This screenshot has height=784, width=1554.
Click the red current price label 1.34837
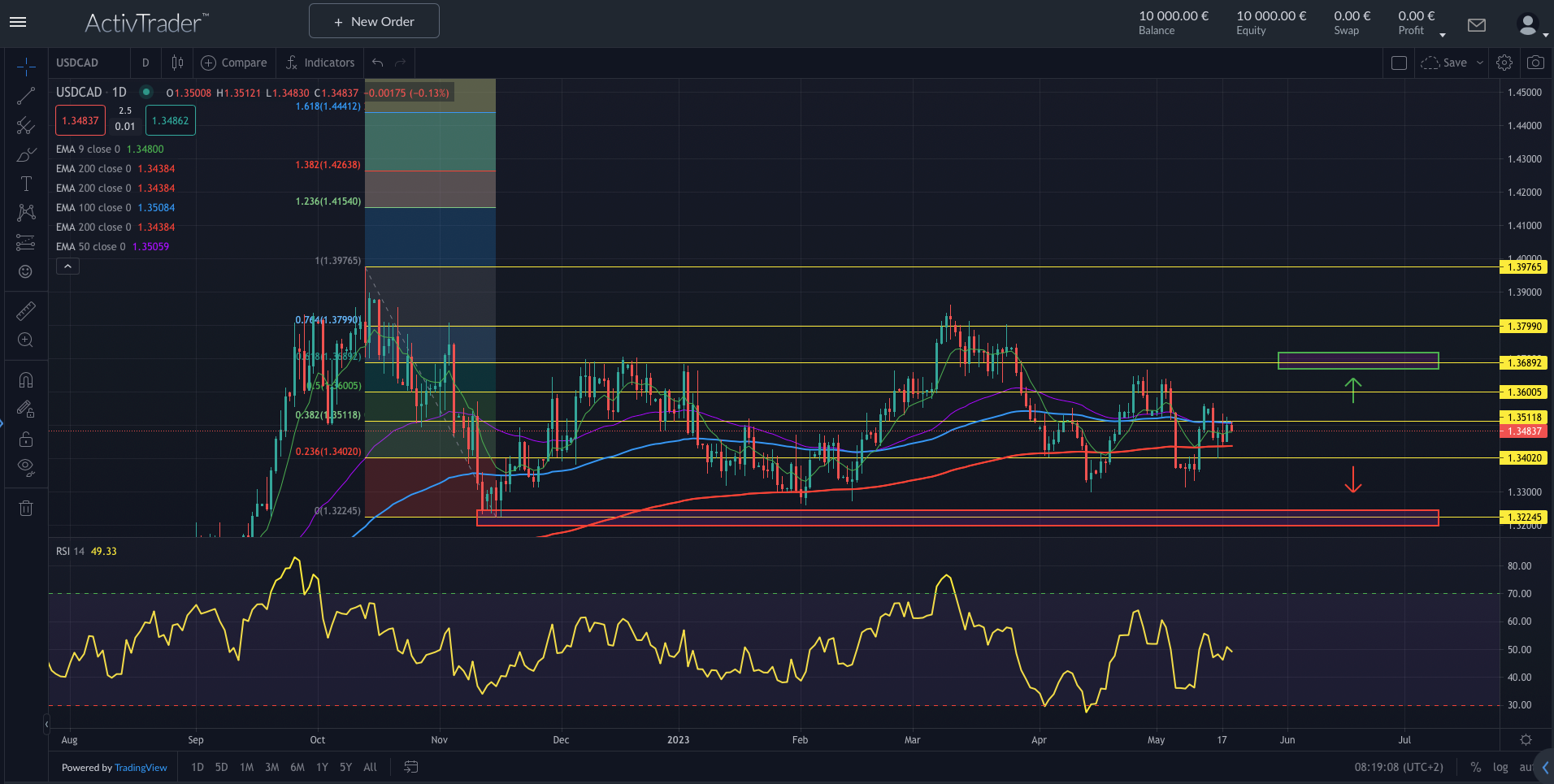(1524, 431)
